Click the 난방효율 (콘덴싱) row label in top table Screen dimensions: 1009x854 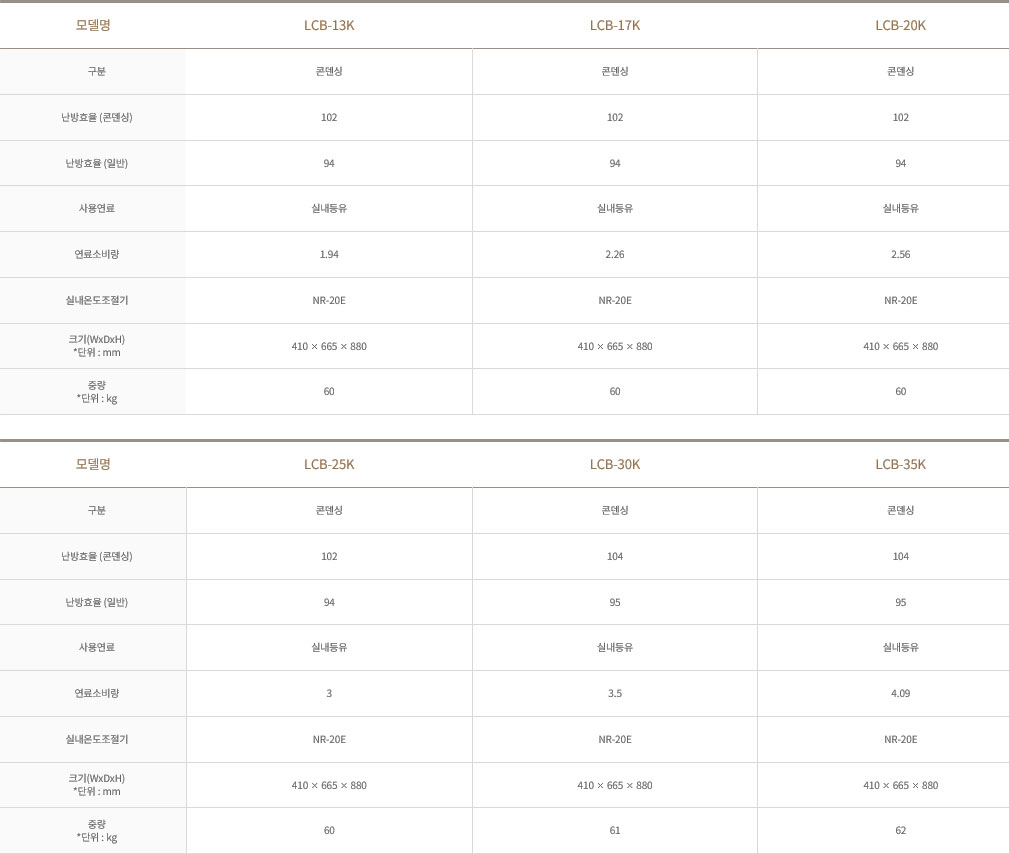tap(97, 117)
